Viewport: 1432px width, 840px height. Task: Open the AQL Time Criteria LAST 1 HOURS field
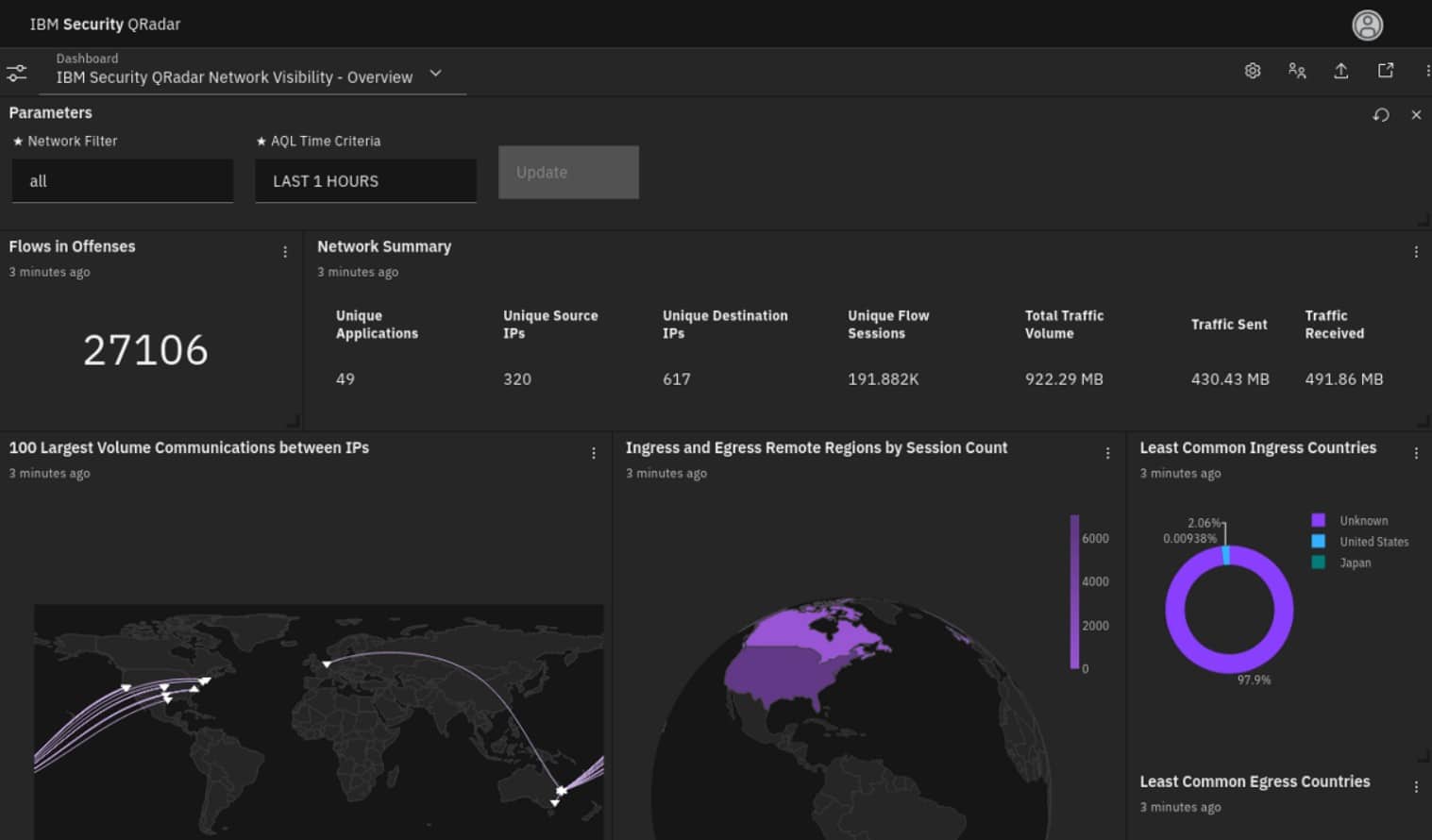(365, 180)
